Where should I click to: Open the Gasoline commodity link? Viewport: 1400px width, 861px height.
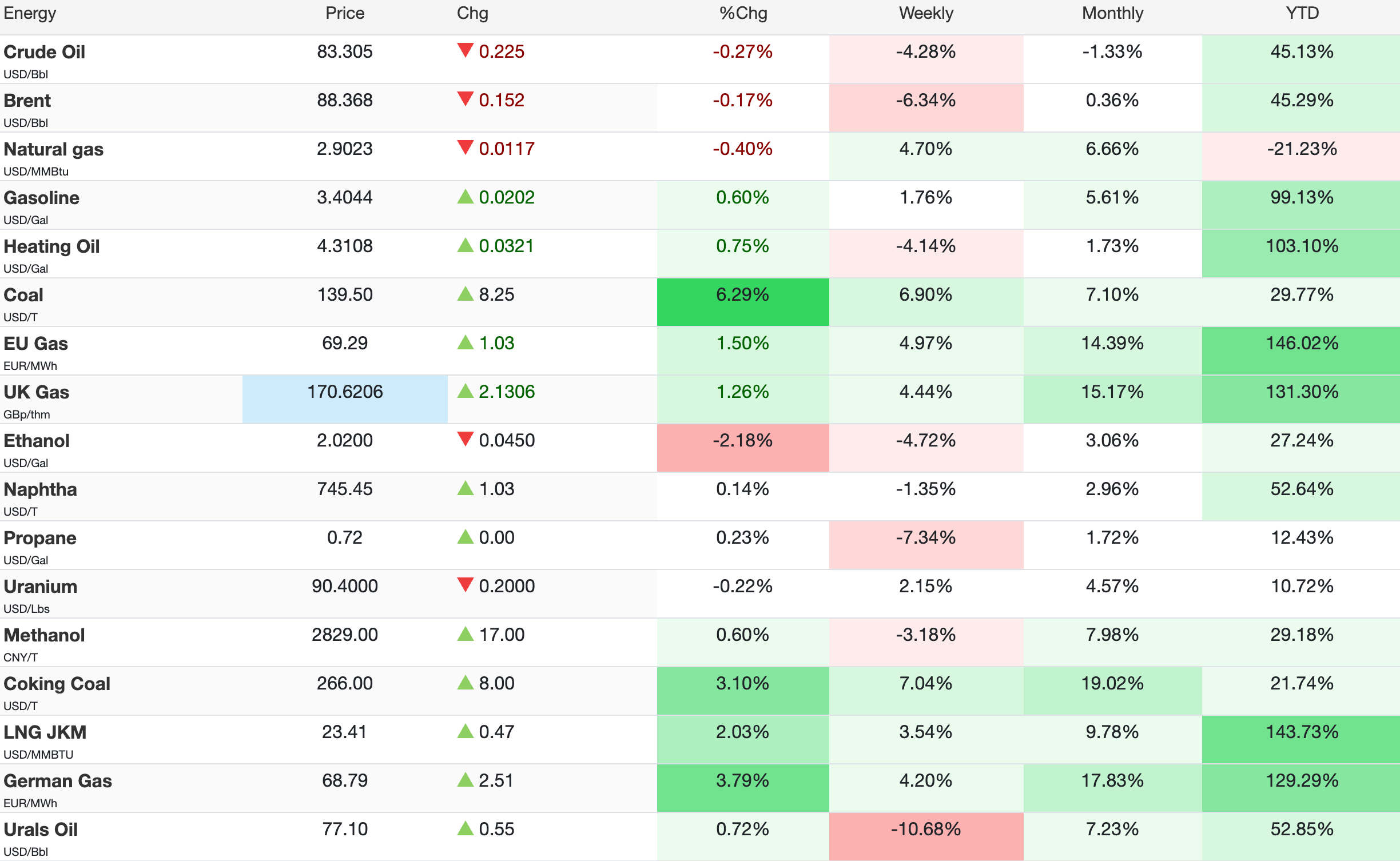[41, 198]
